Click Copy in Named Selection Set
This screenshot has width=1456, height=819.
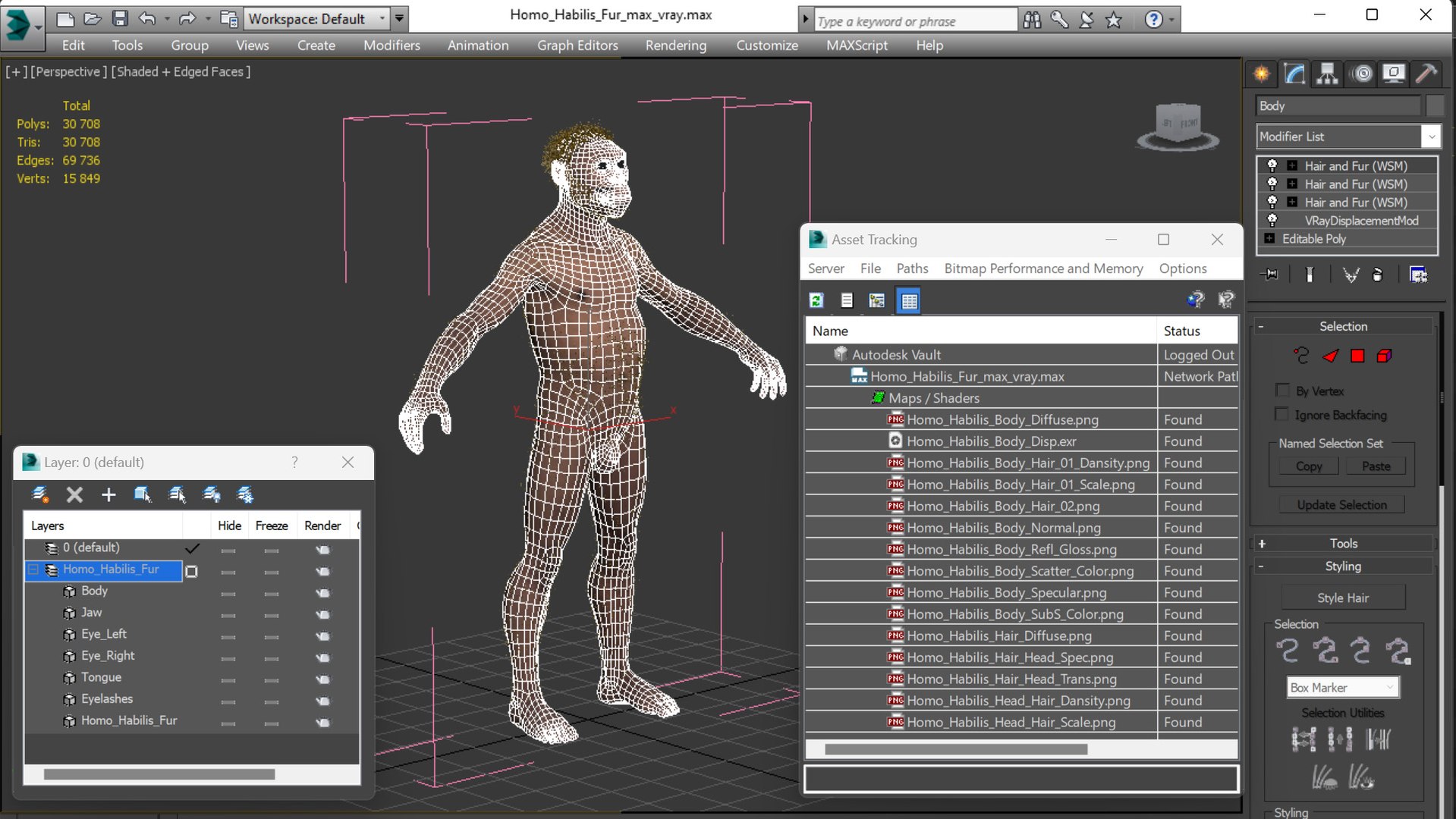[x=1309, y=466]
